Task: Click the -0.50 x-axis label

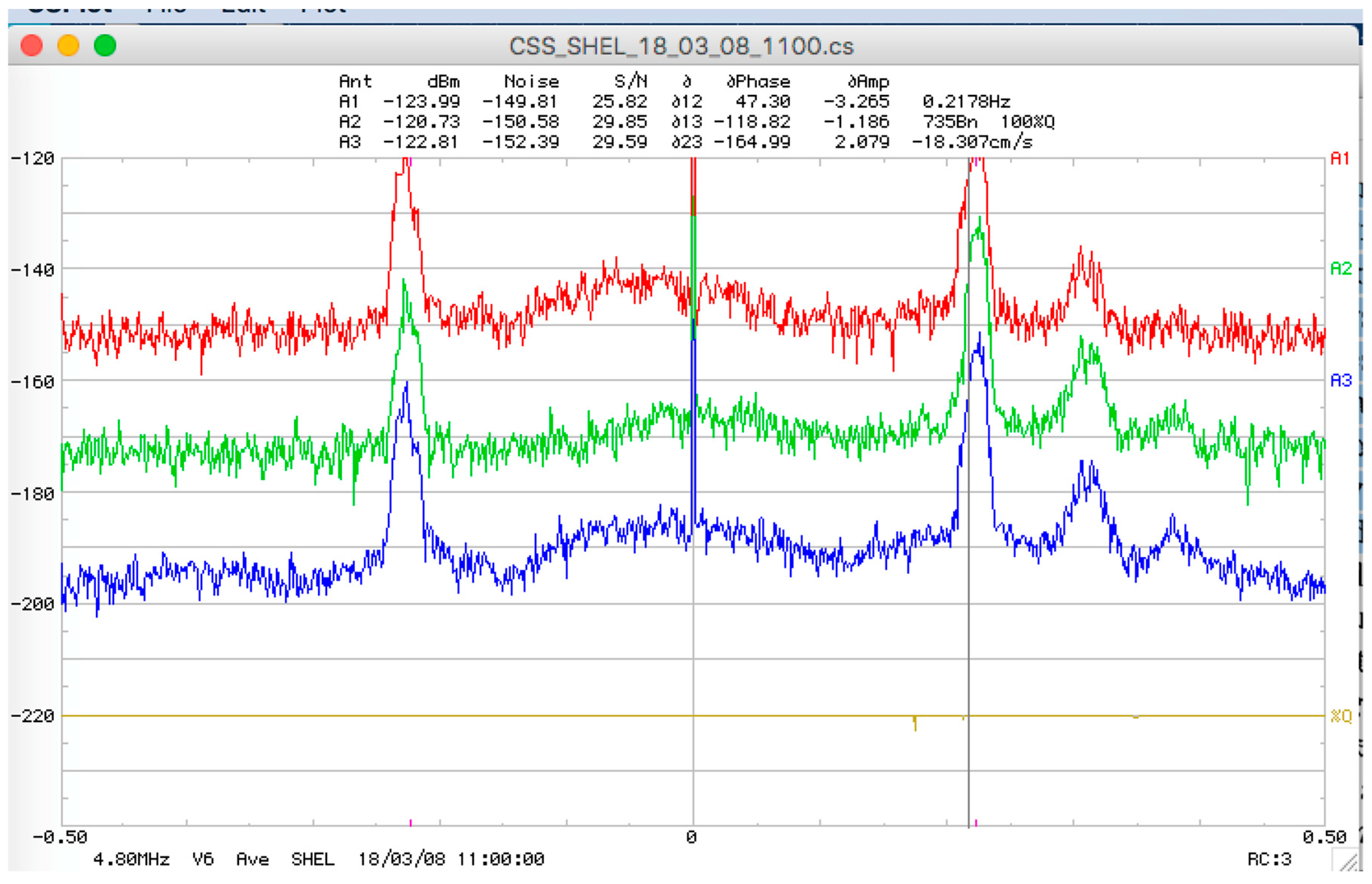Action: (60, 838)
